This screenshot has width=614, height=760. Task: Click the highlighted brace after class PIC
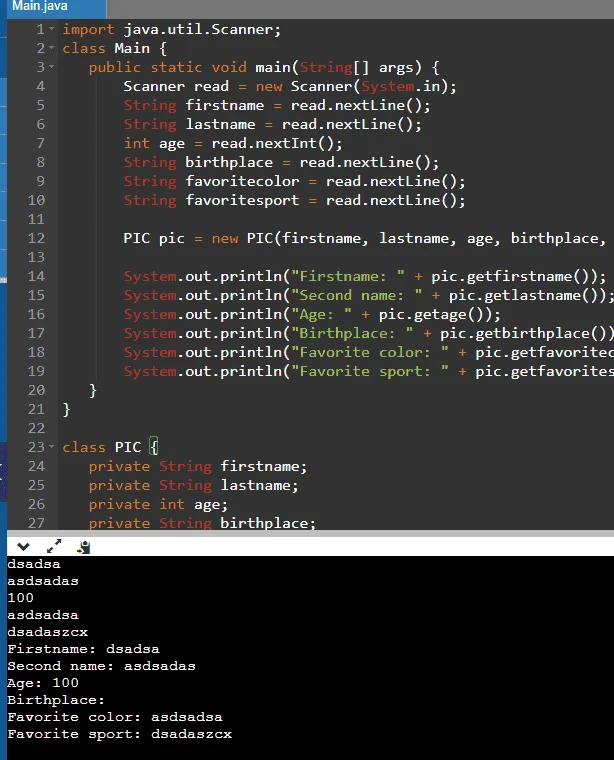154,446
